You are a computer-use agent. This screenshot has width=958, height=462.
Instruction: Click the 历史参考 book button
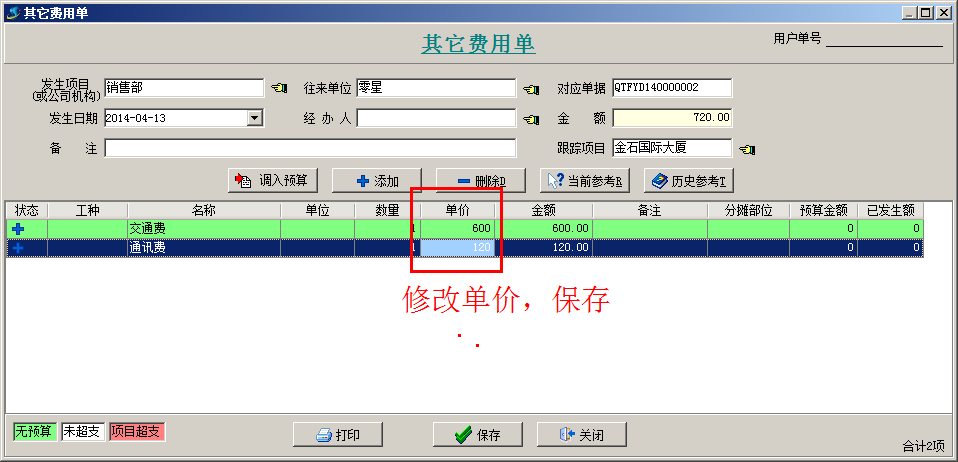pos(688,181)
